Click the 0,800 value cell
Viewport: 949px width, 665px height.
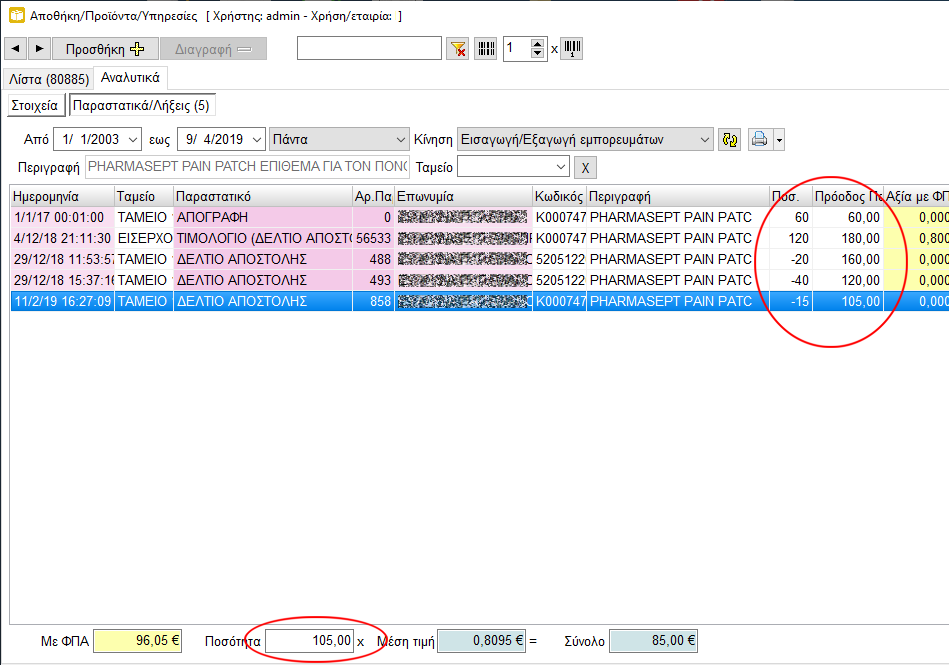(916, 238)
